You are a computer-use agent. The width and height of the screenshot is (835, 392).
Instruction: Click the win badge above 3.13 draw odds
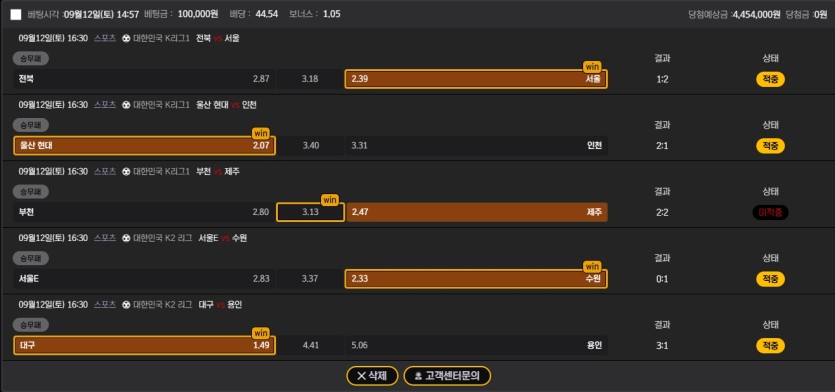pos(330,200)
